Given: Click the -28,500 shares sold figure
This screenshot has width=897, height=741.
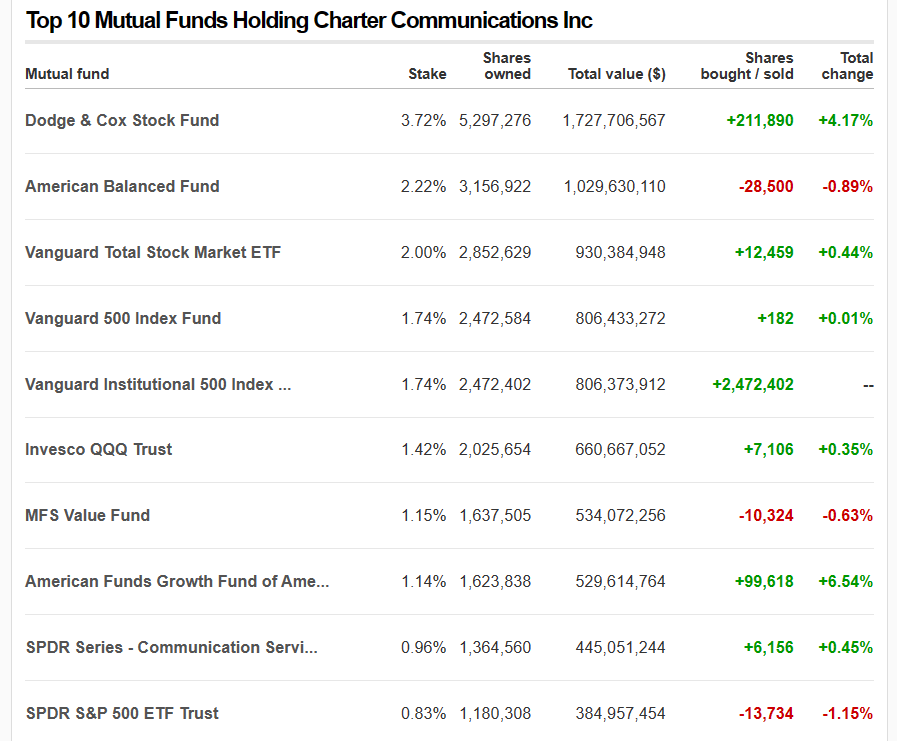Looking at the screenshot, I should click(766, 187).
